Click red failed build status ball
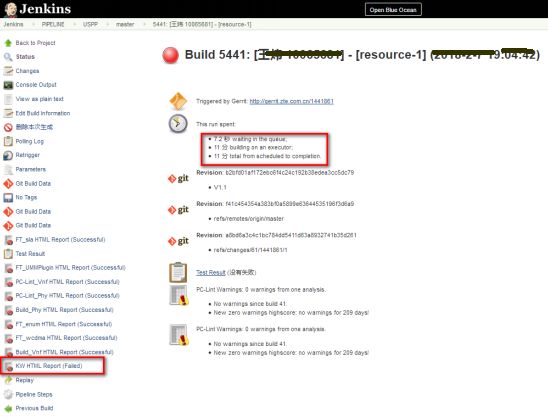Screen dimensions: 548x419 point(171,56)
